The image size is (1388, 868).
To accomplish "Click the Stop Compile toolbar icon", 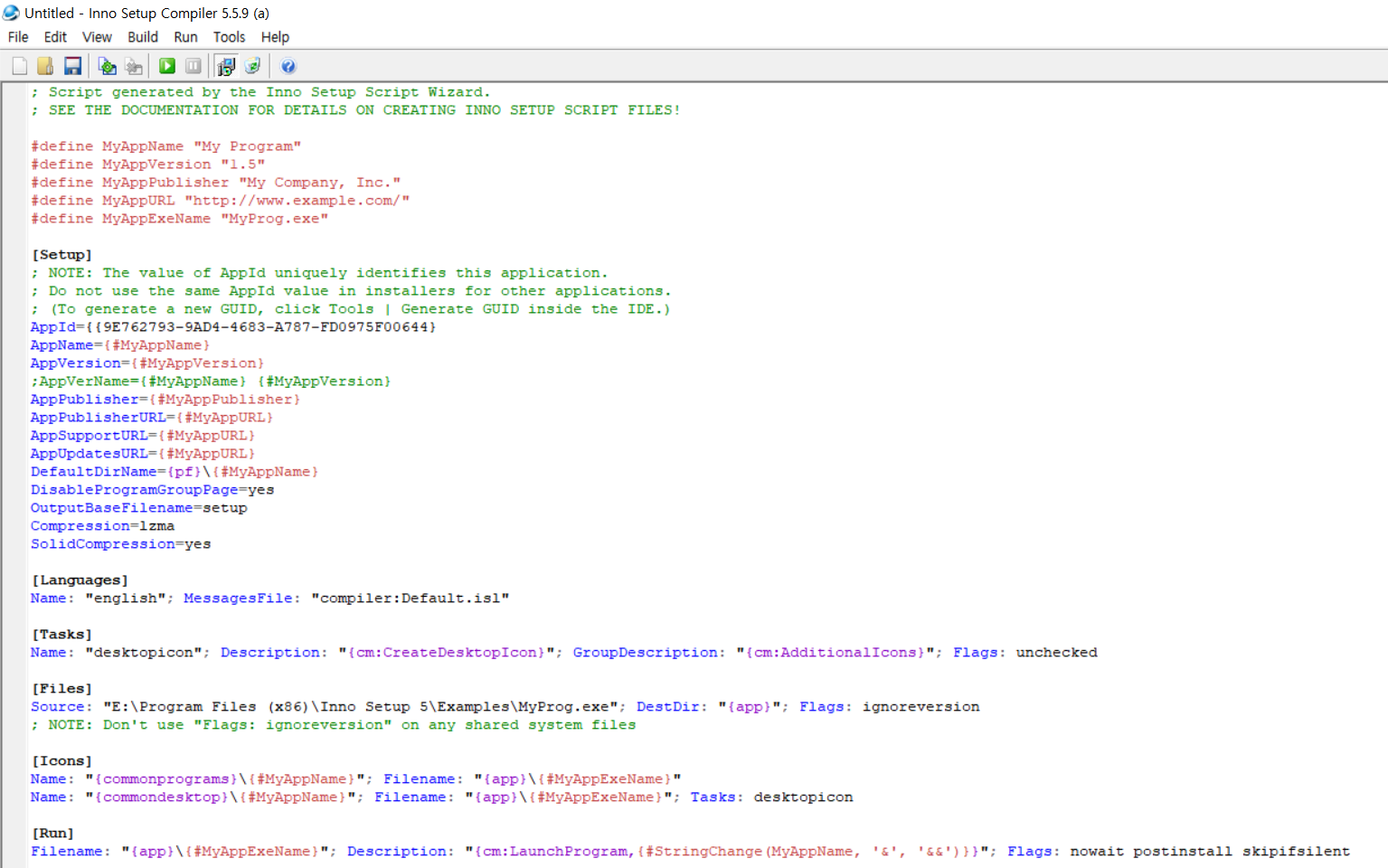I will click(134, 66).
